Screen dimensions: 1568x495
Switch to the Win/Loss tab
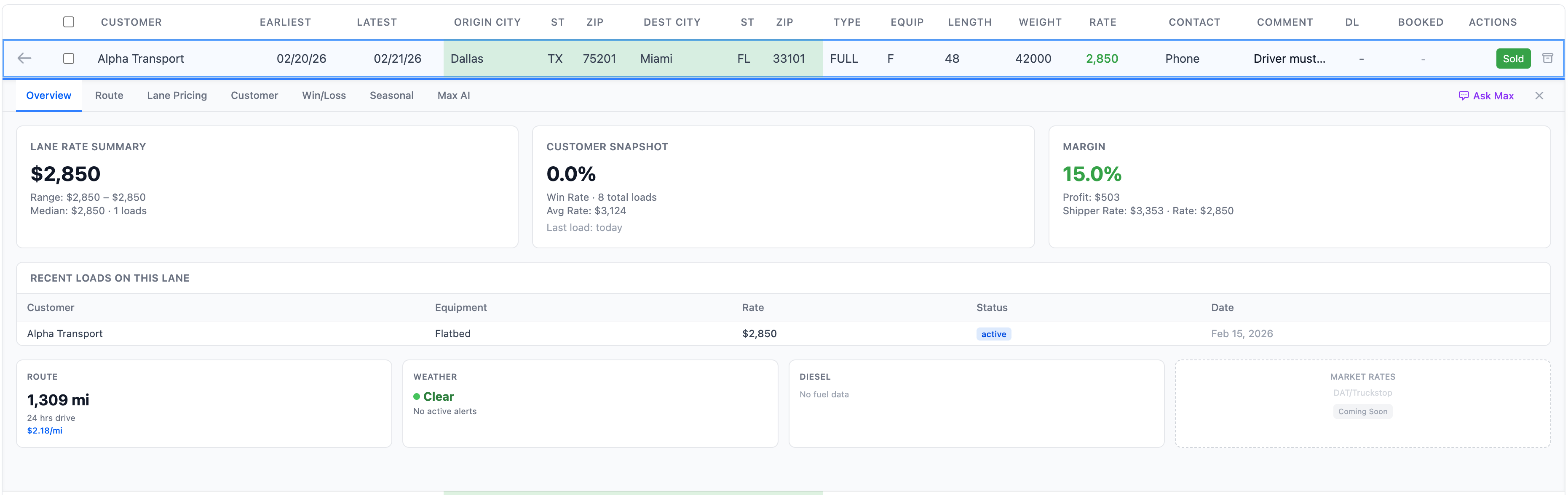(323, 96)
